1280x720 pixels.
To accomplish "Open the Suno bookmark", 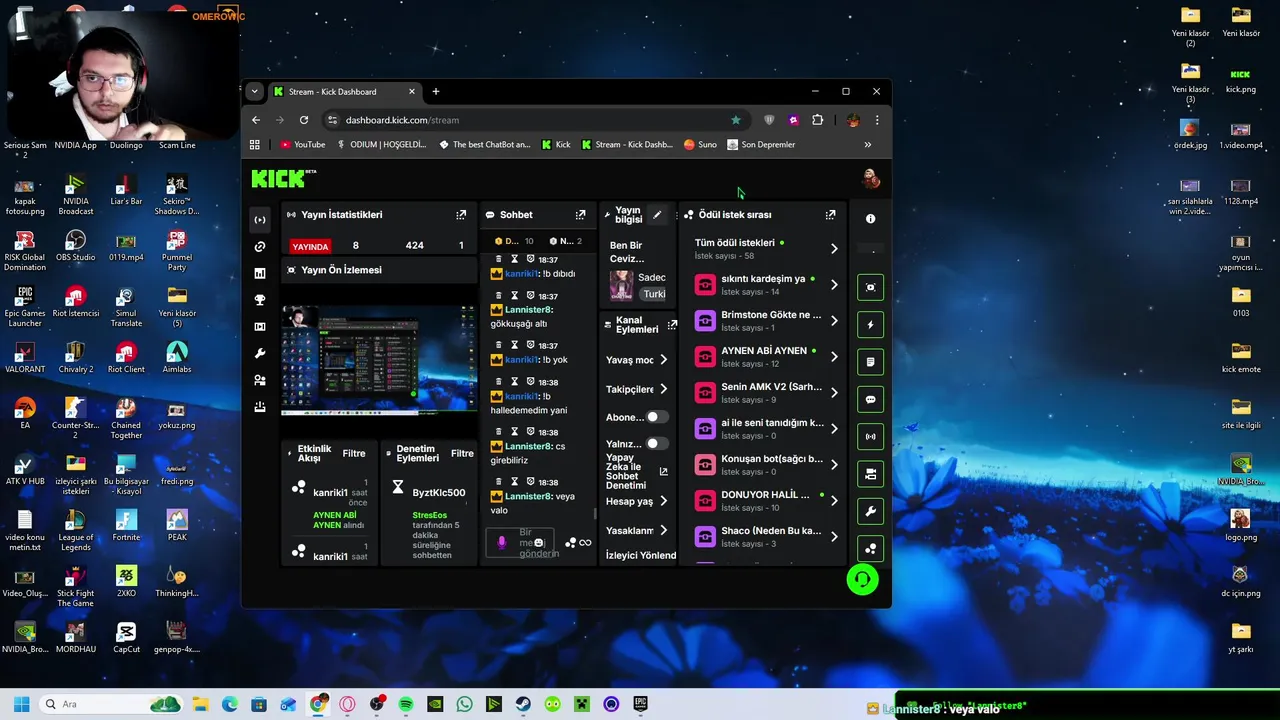I will coord(700,144).
